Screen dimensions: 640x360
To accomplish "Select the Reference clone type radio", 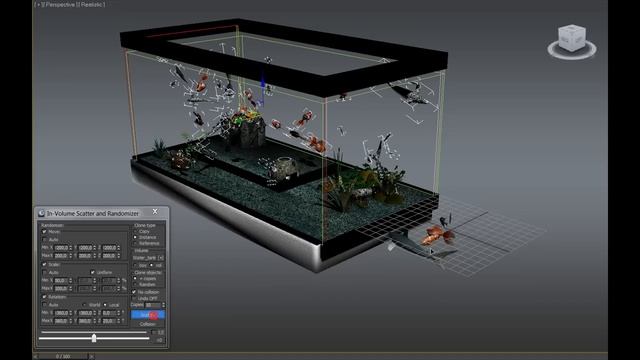I will click(136, 243).
